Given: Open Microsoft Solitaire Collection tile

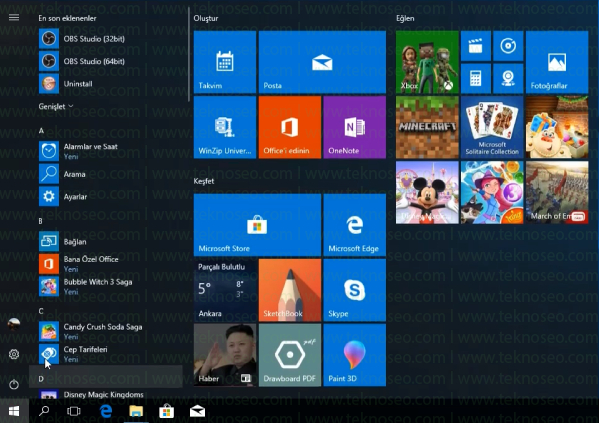Looking at the screenshot, I should (492, 127).
